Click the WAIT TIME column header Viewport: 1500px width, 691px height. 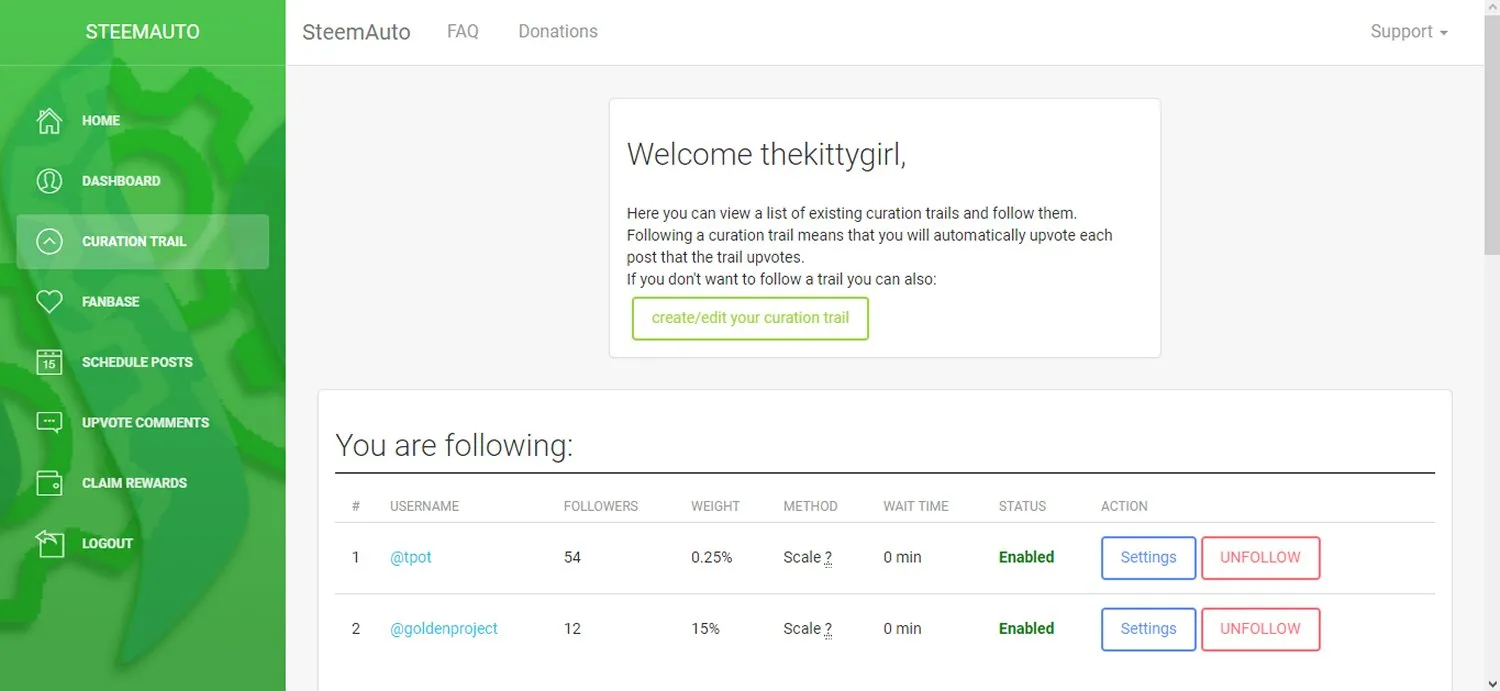pos(916,506)
